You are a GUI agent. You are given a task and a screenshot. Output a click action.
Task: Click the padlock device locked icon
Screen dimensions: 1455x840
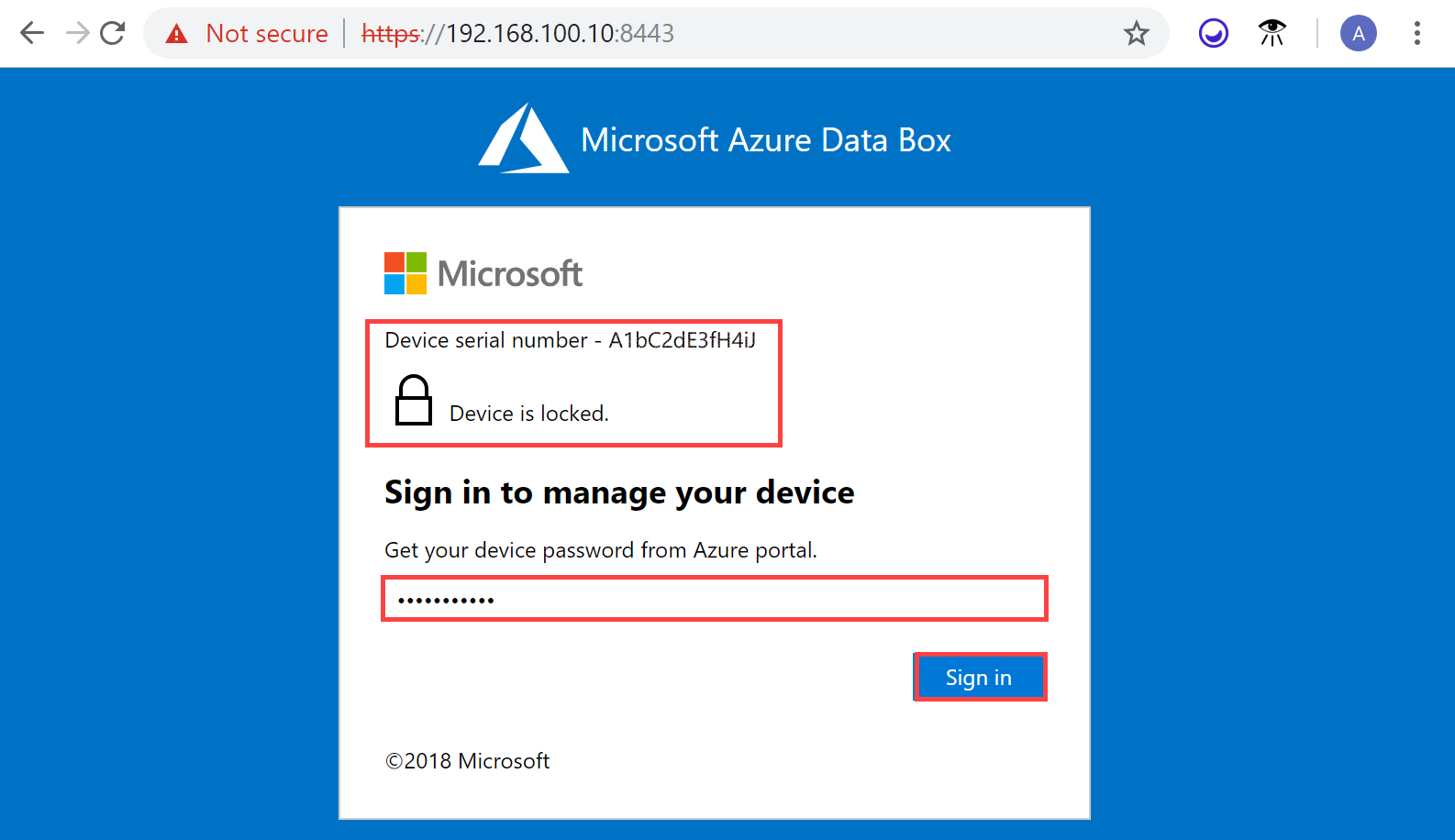[414, 400]
